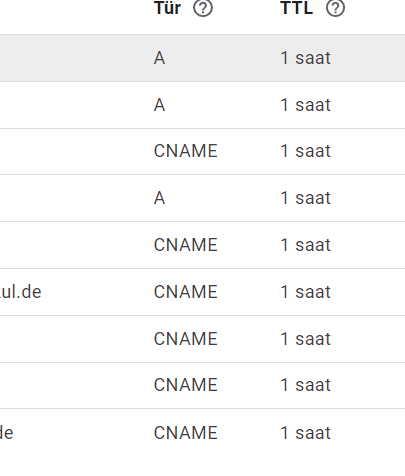The image size is (405, 476).
Task: Select the third A record, below first CNAME
Action: tap(159, 198)
